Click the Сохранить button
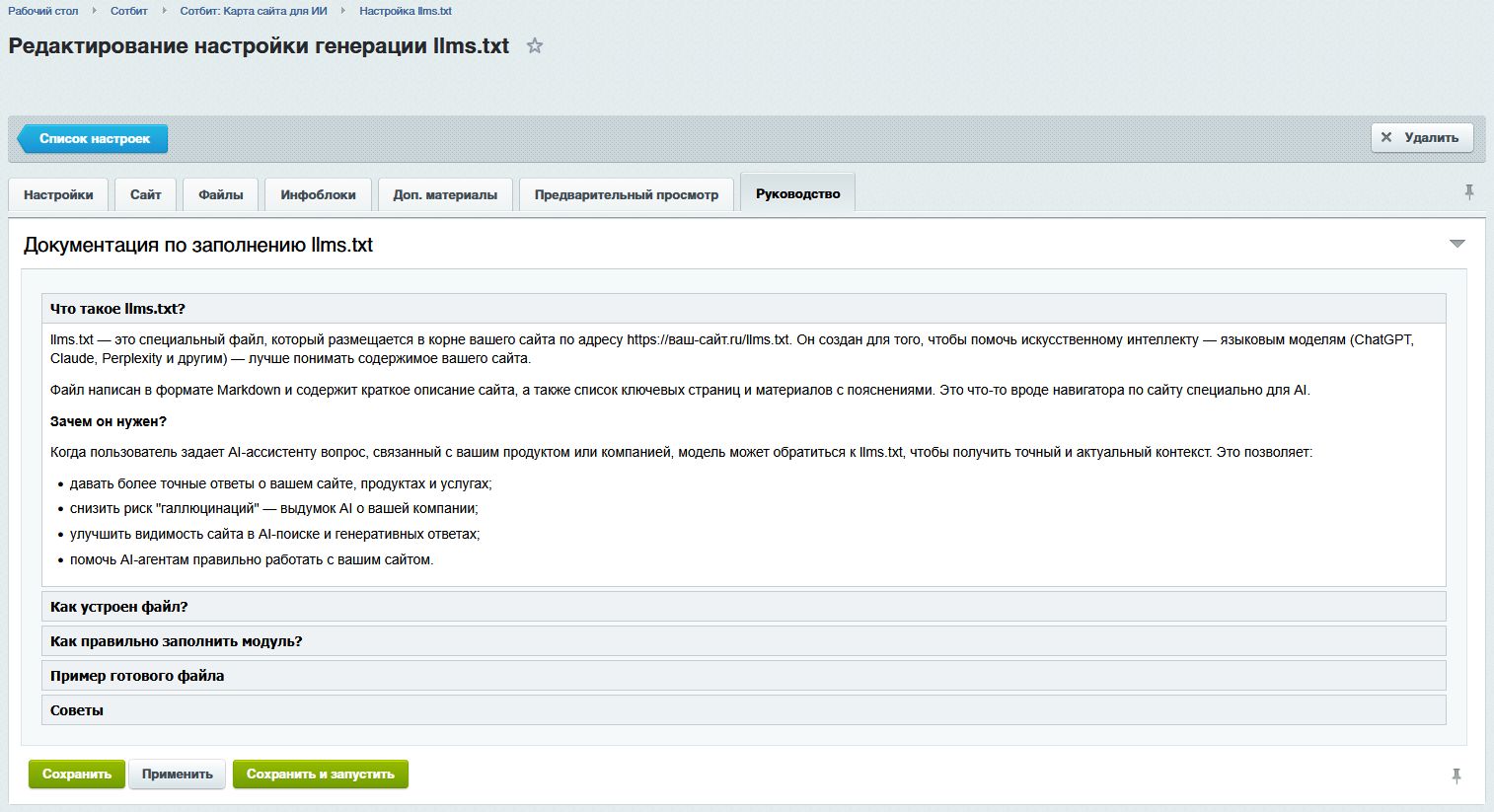 (x=76, y=775)
